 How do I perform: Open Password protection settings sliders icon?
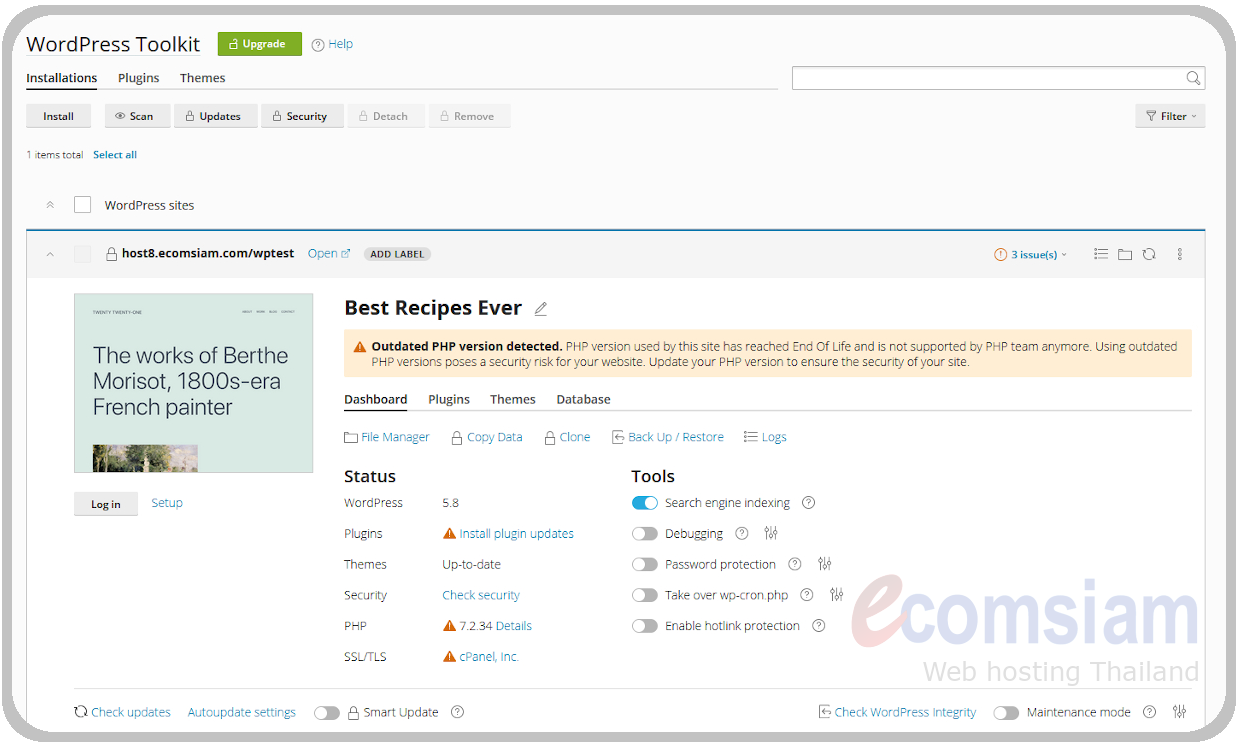[x=824, y=564]
